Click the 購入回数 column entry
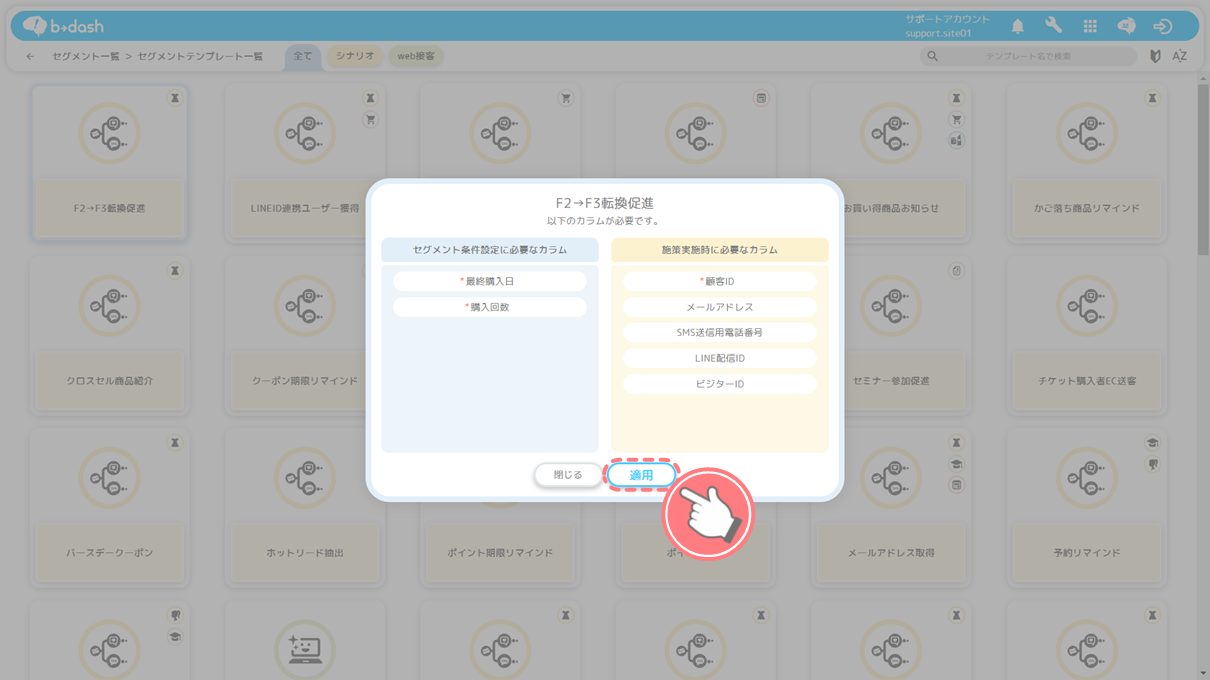This screenshot has height=680, width=1210. pyautogui.click(x=490, y=308)
